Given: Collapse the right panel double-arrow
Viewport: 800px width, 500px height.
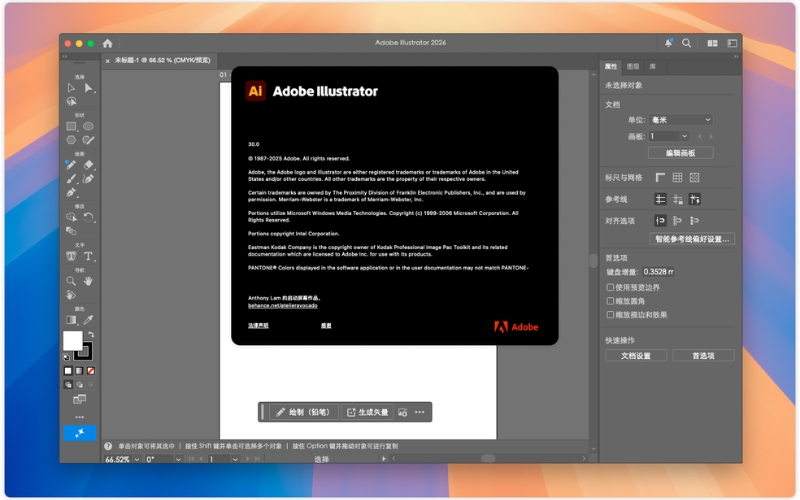Looking at the screenshot, I should pos(736,57).
